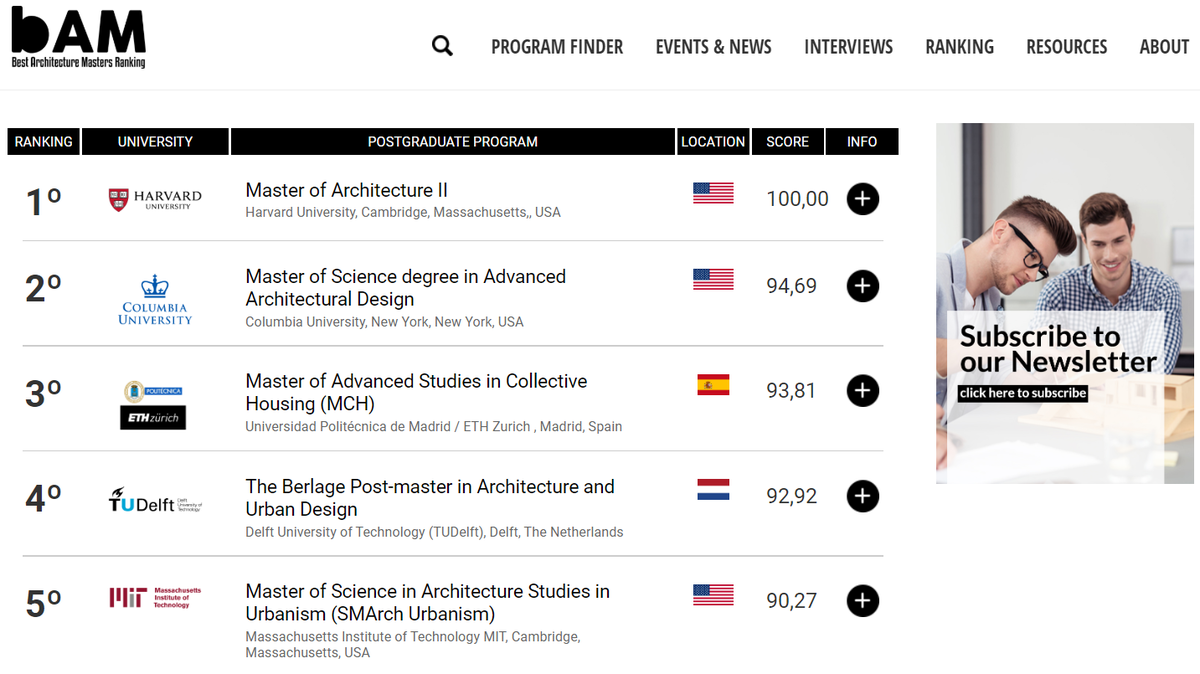Click the score value 93,81

[791, 391]
